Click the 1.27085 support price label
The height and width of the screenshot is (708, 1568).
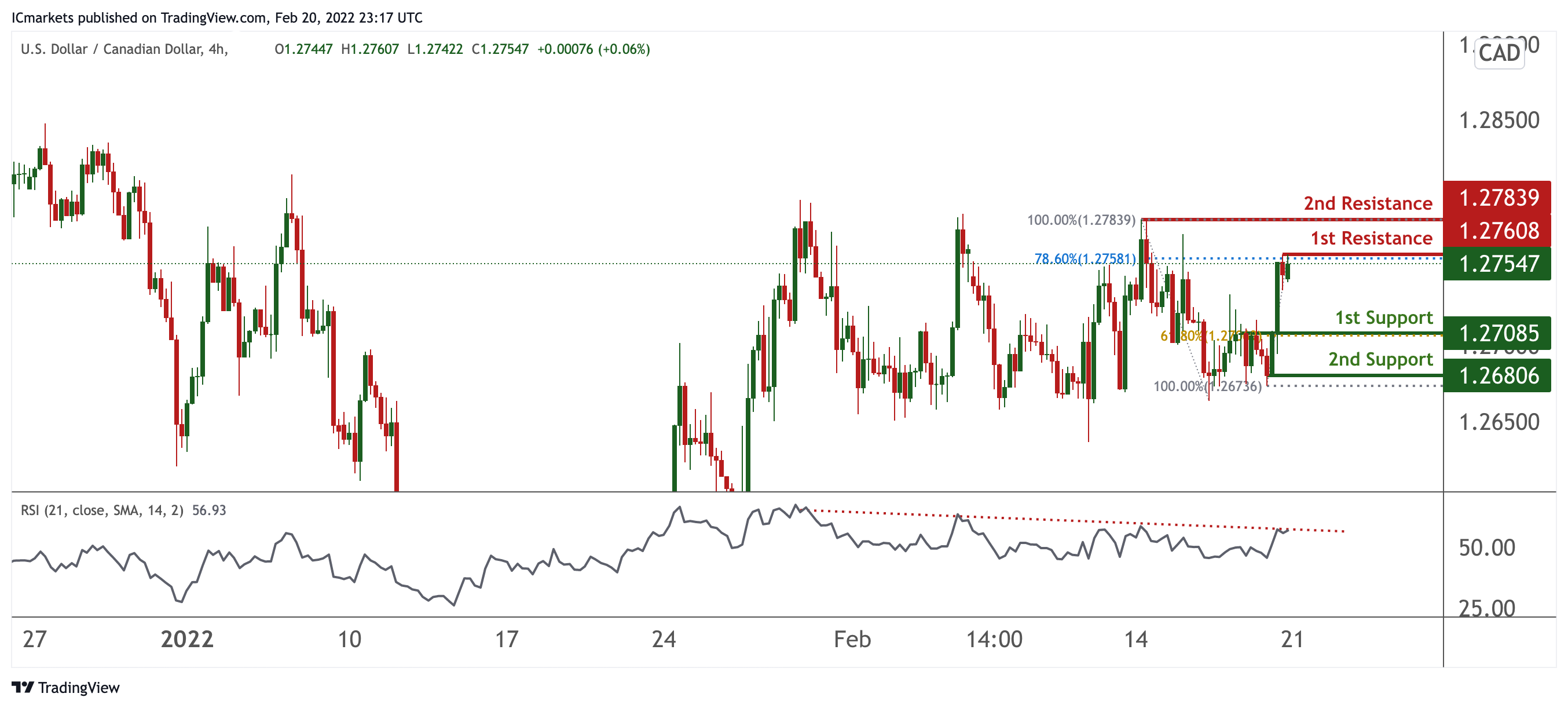point(1498,333)
